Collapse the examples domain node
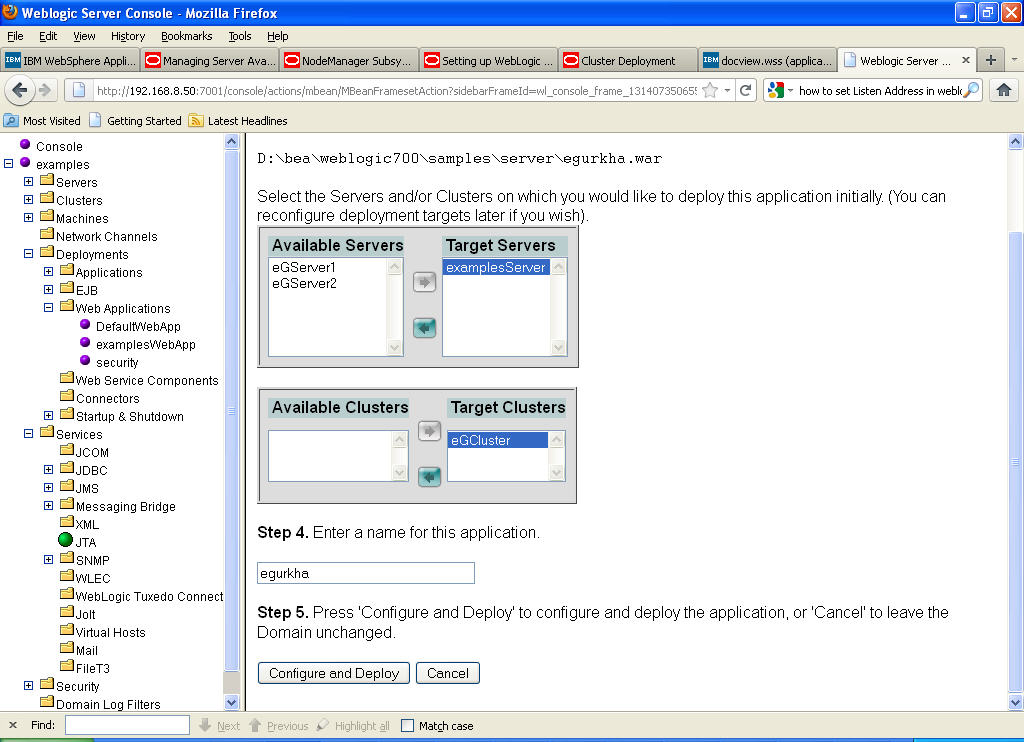The width and height of the screenshot is (1024, 742). (x=8, y=163)
